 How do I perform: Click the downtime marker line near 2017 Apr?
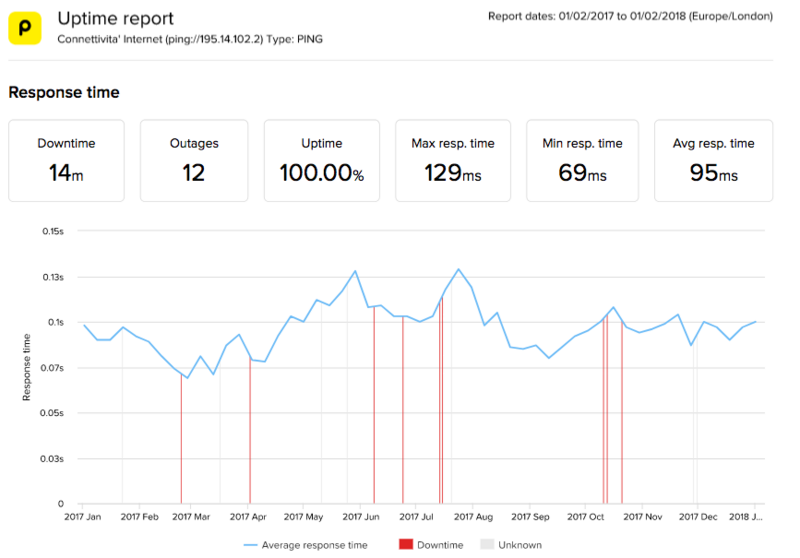click(x=250, y=440)
